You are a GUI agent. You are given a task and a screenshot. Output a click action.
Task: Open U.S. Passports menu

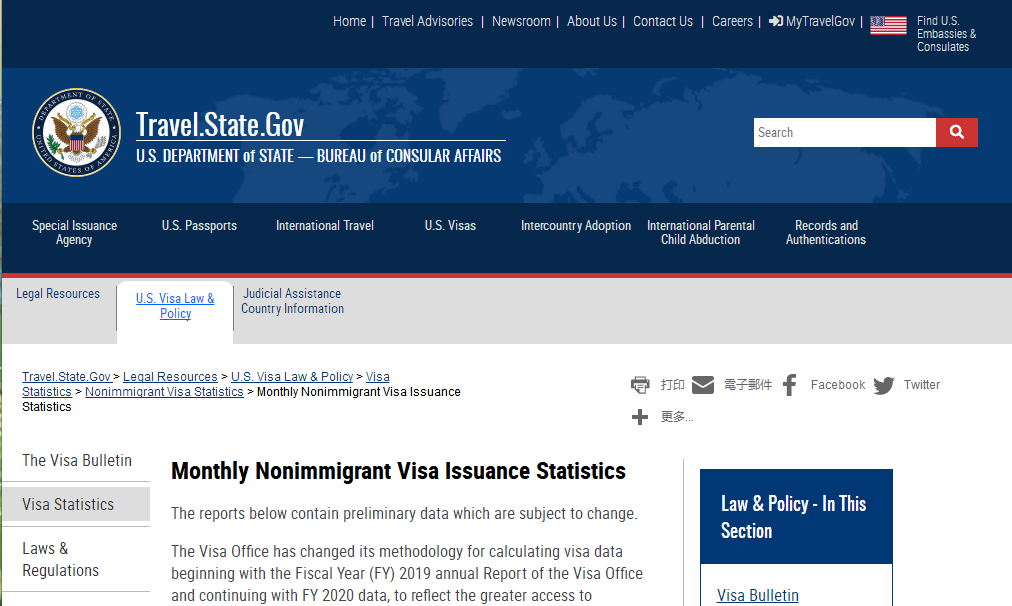(x=199, y=225)
